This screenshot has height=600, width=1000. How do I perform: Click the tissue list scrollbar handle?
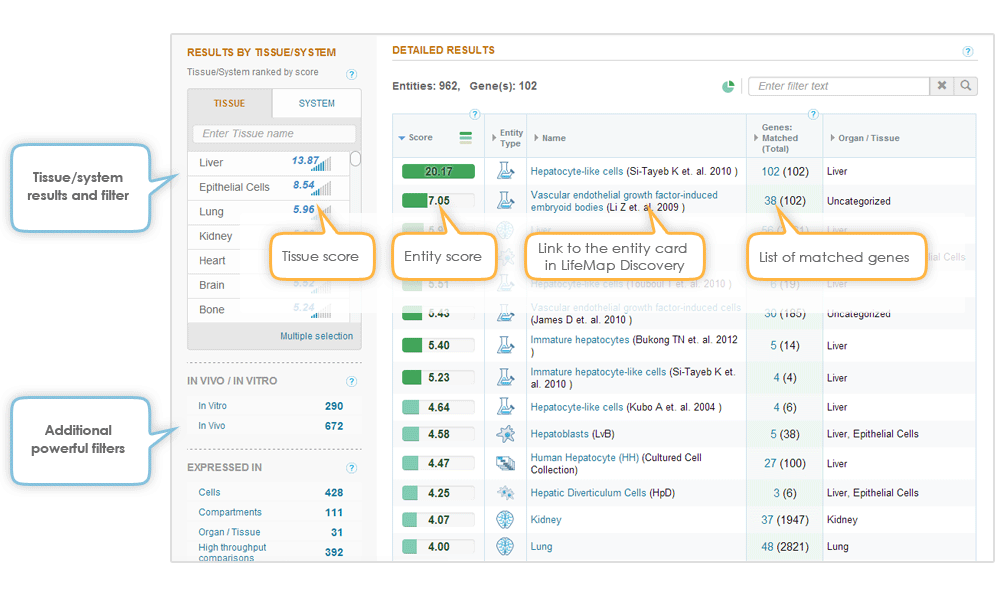coord(355,159)
